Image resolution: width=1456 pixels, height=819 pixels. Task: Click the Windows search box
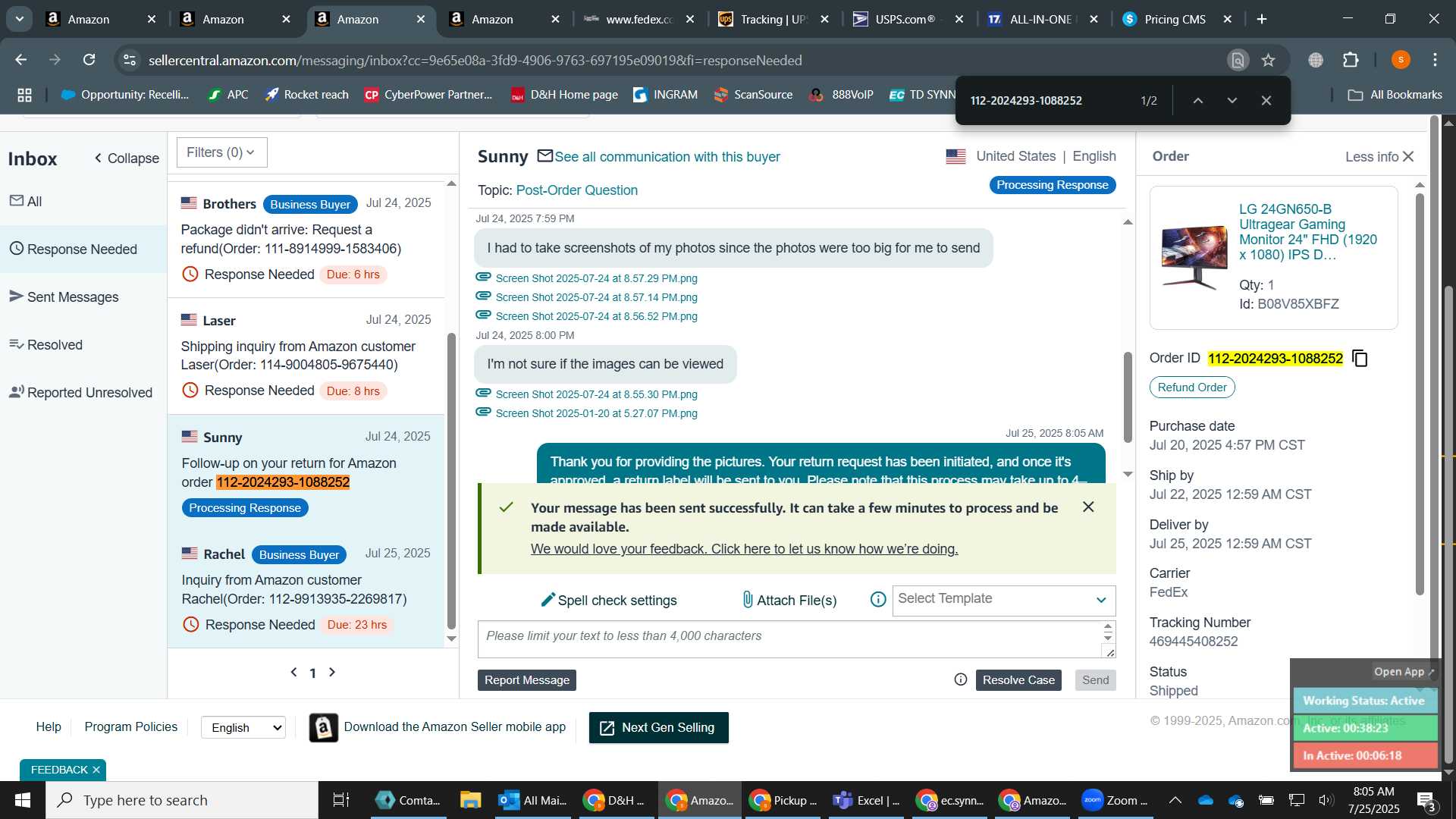[182, 800]
